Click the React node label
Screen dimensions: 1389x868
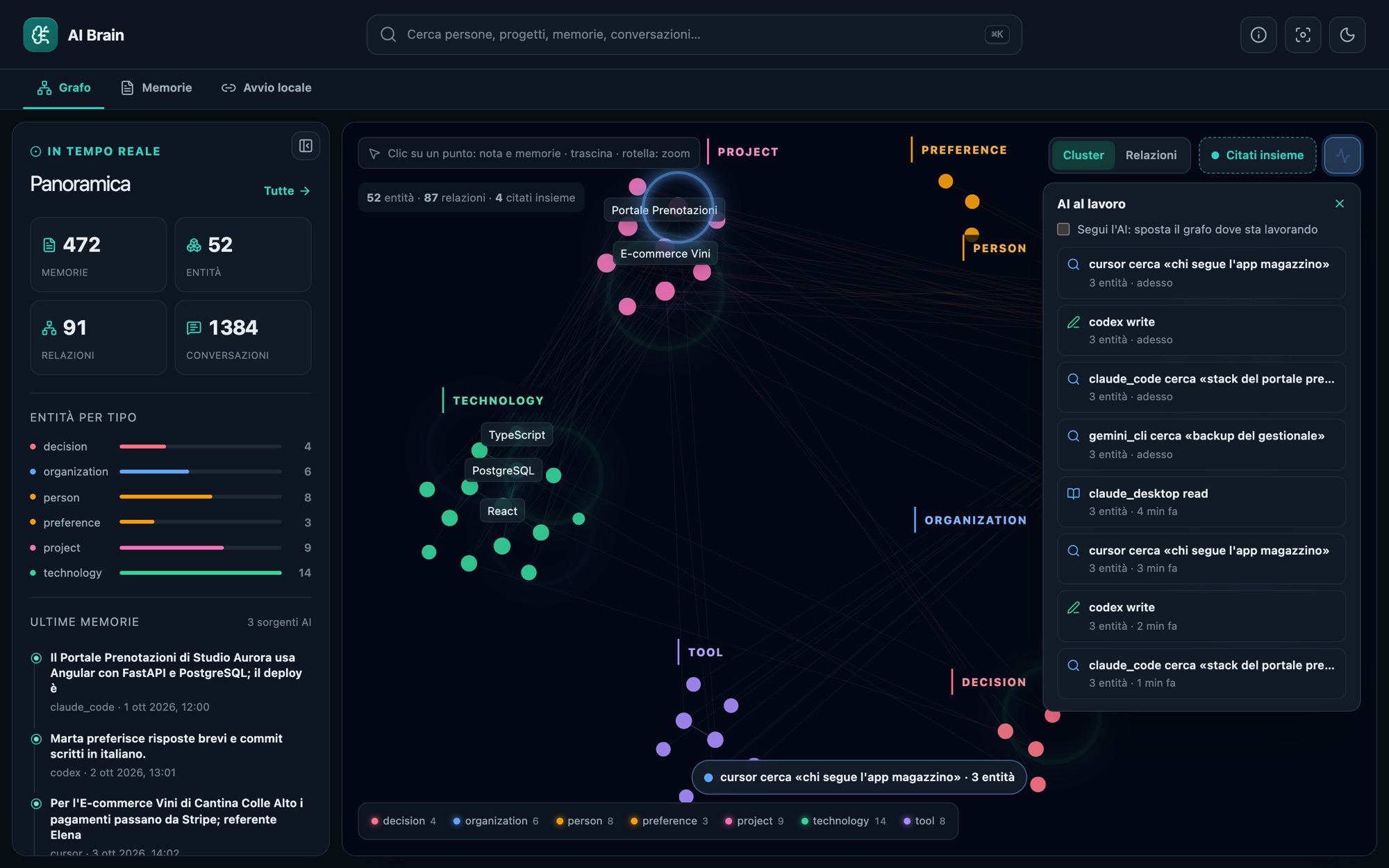click(x=502, y=511)
